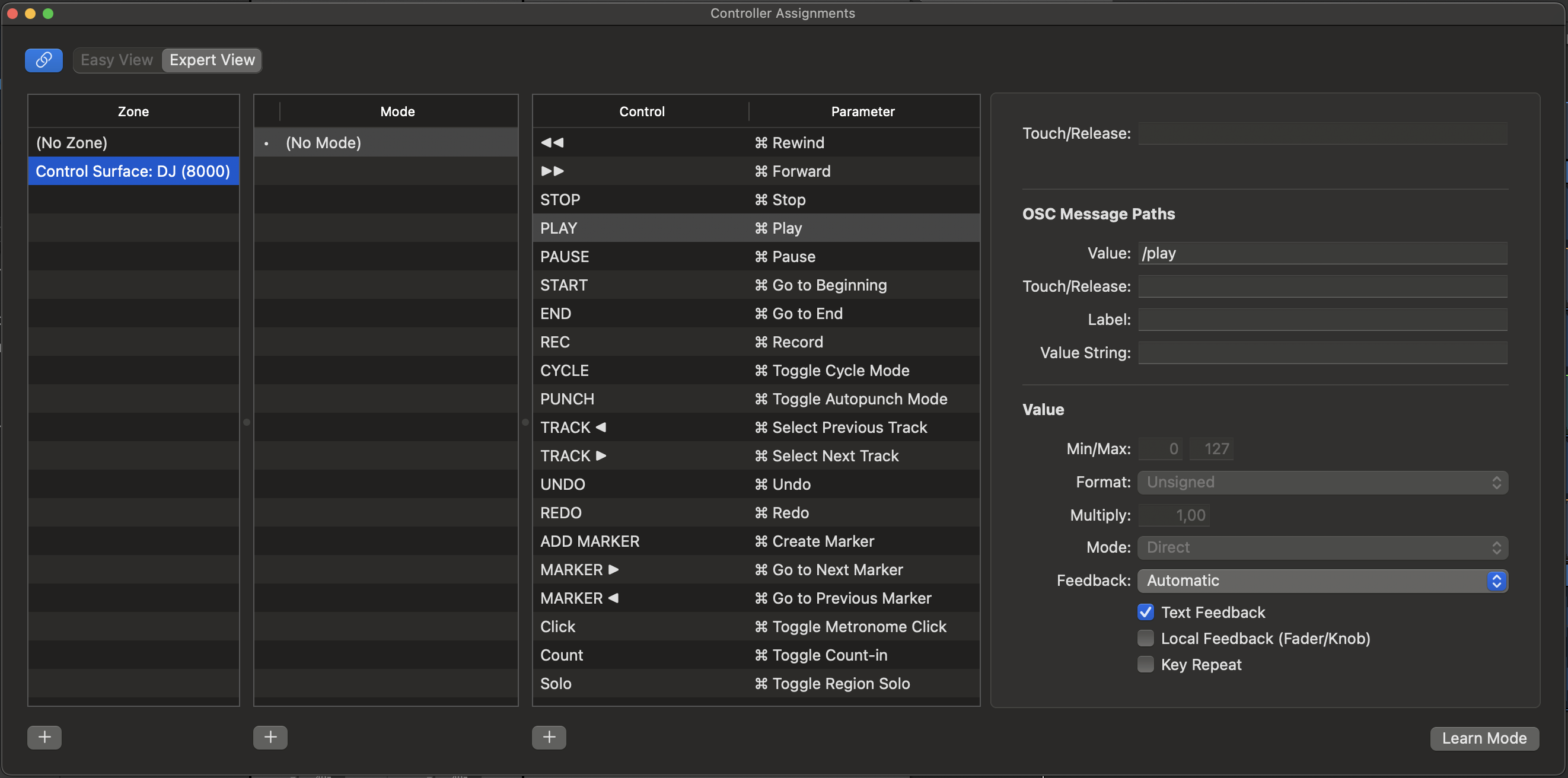Viewport: 1568px width, 778px height.
Task: Click the Min value field showing 0
Action: [1160, 449]
